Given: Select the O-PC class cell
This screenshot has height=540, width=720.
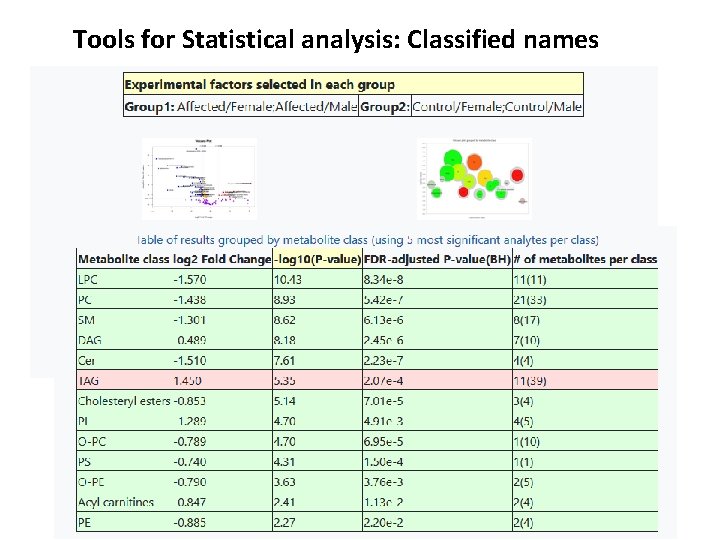Looking at the screenshot, I should click(x=92, y=441).
